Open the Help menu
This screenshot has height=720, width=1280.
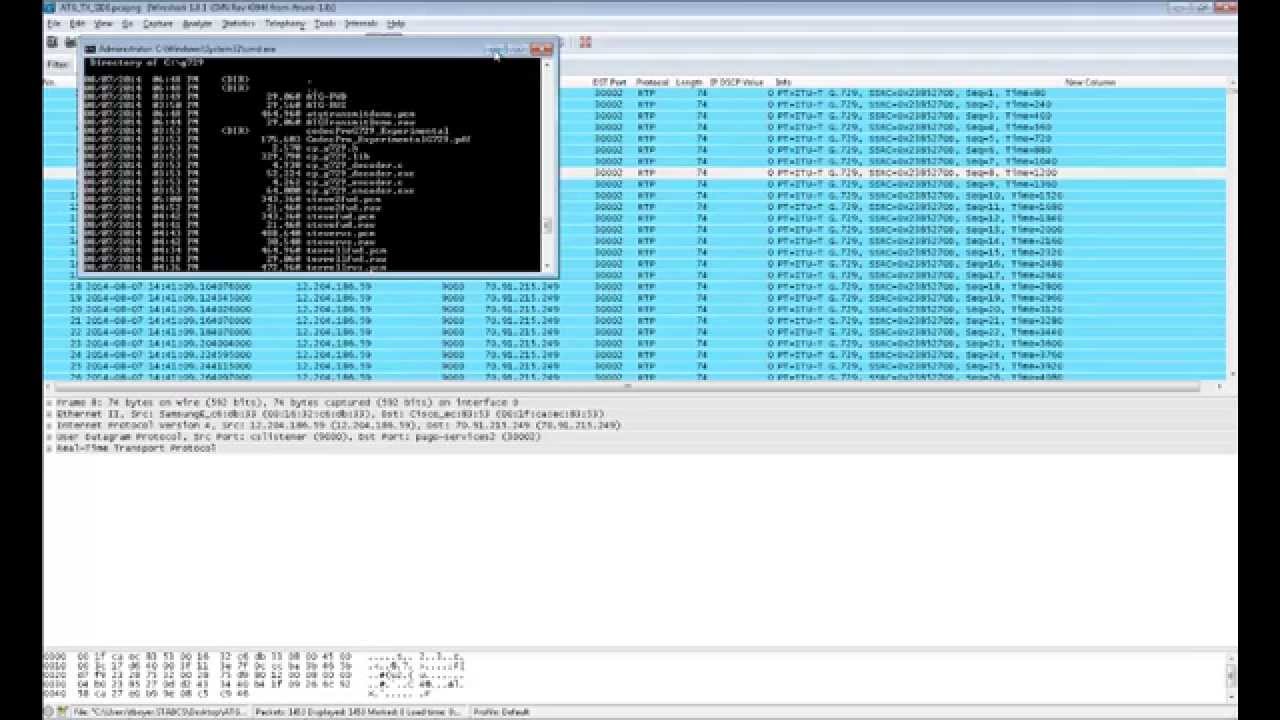pos(396,23)
